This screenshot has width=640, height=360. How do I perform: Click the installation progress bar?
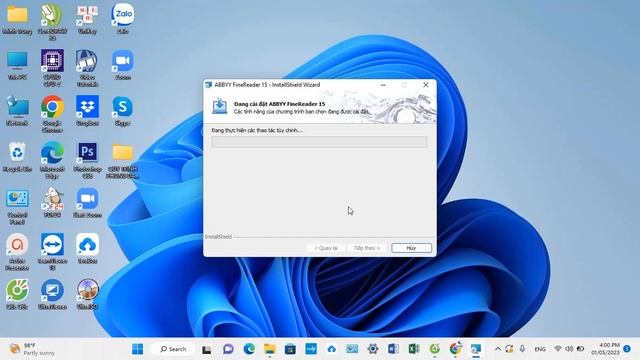click(x=319, y=142)
